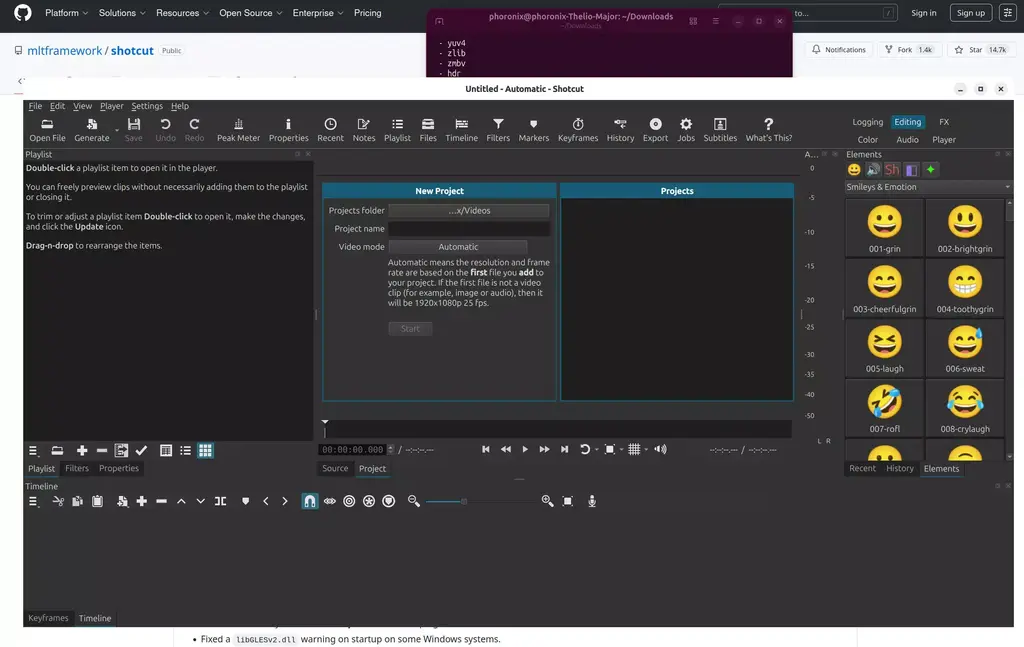Toggle the Timeline toolbar icon
Viewport: 1024px width, 647px height.
(x=461, y=129)
